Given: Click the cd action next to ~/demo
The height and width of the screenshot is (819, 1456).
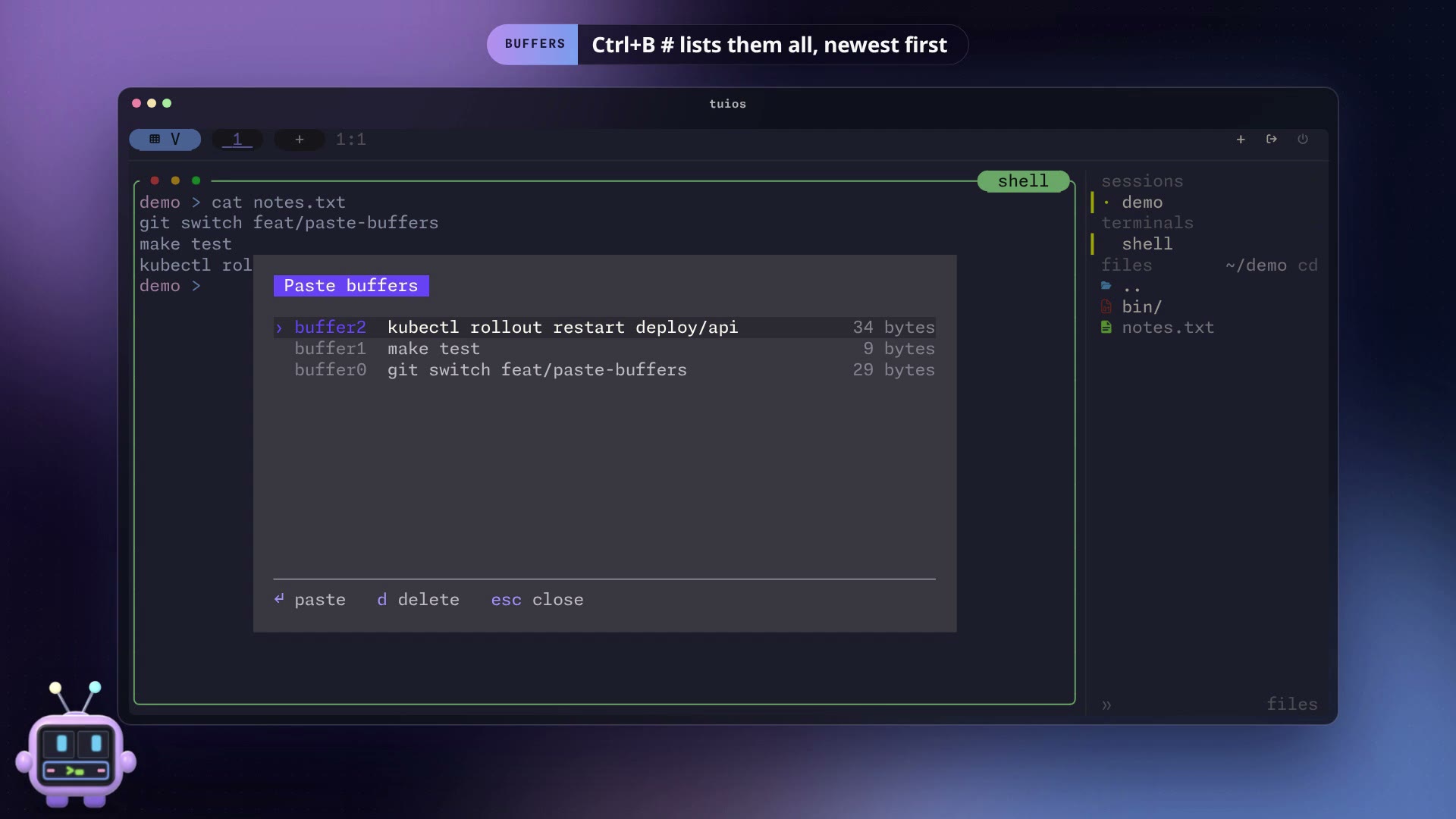Looking at the screenshot, I should point(1307,265).
